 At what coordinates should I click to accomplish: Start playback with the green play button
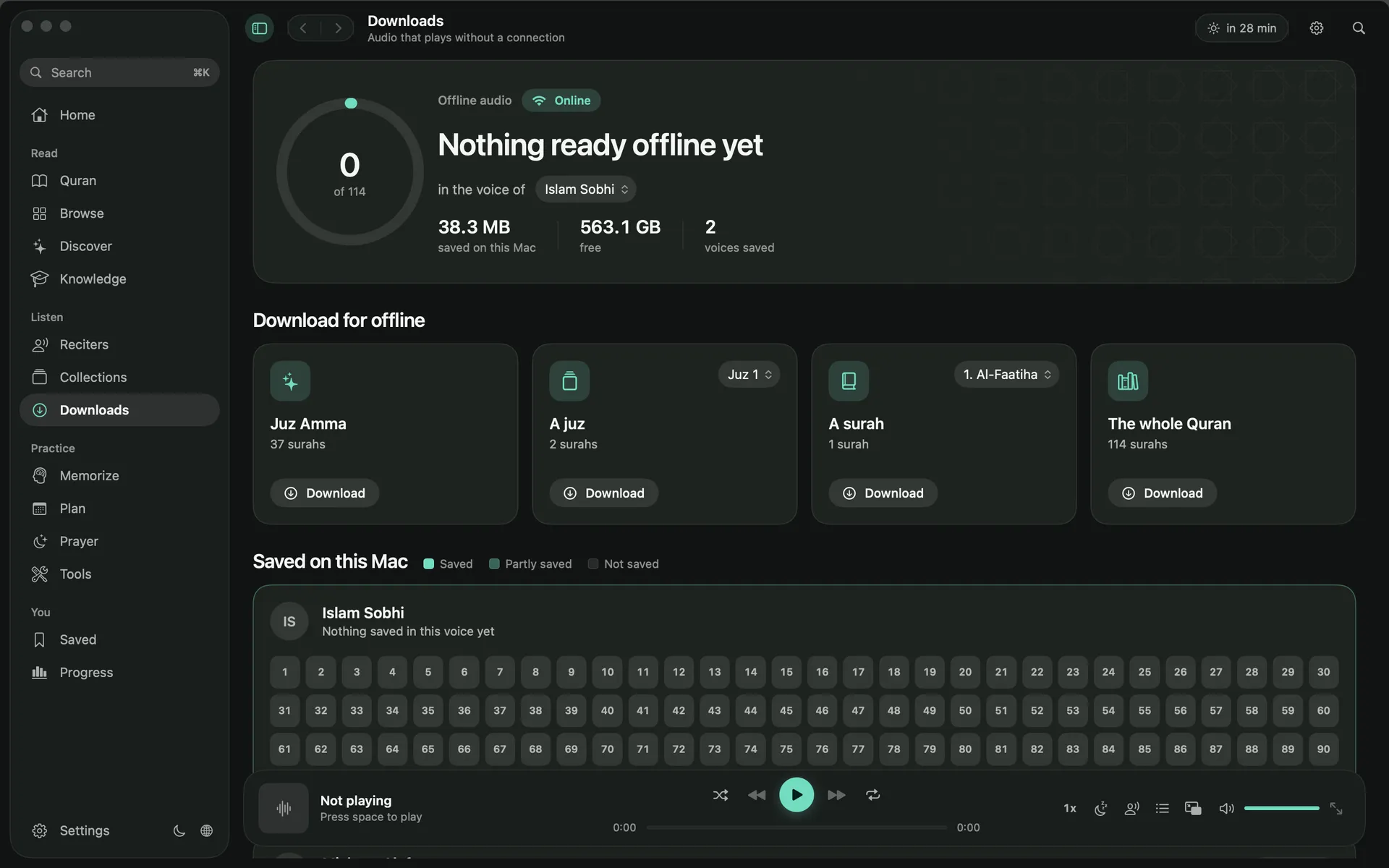[x=796, y=794]
